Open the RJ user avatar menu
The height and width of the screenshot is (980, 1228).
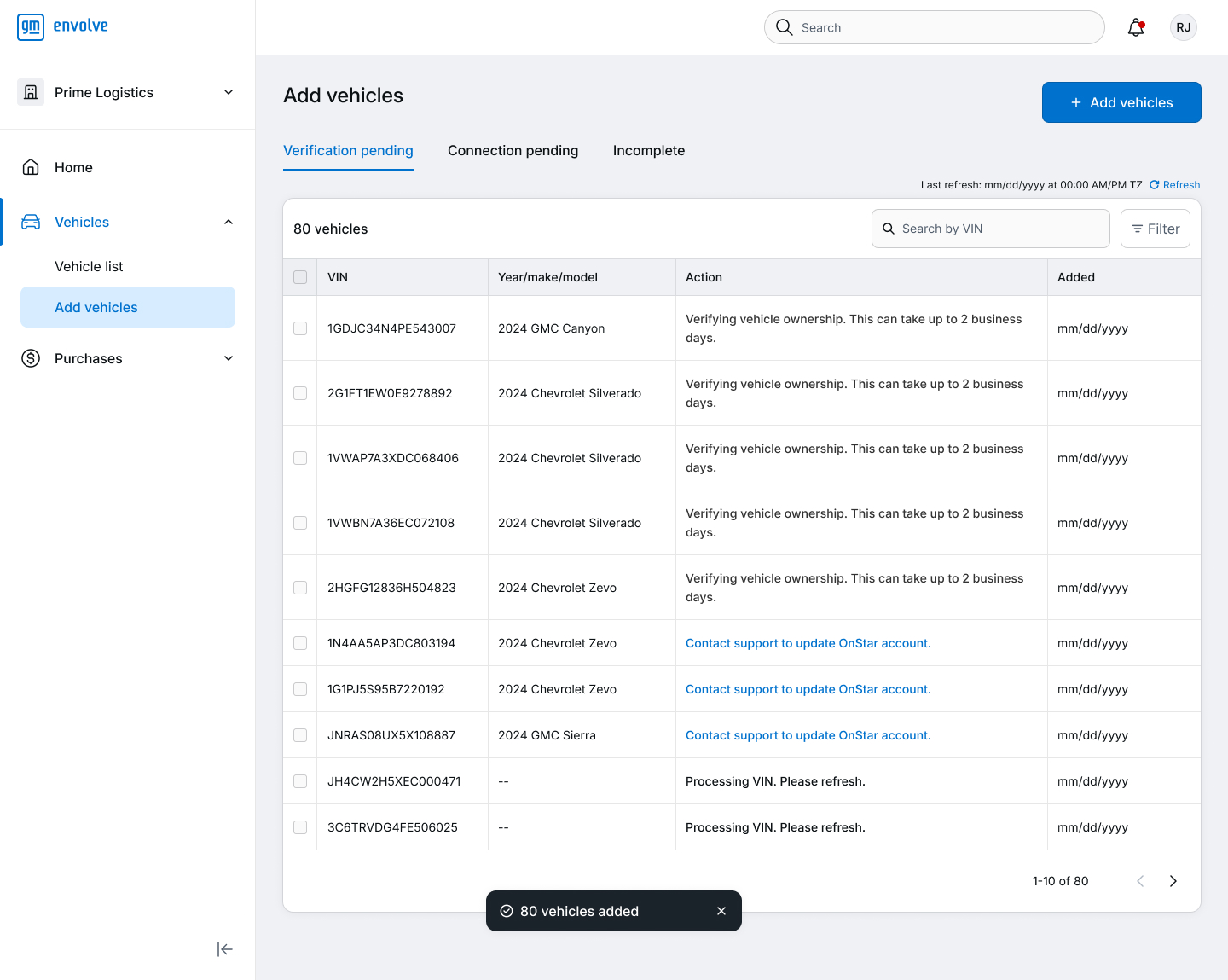click(1184, 27)
